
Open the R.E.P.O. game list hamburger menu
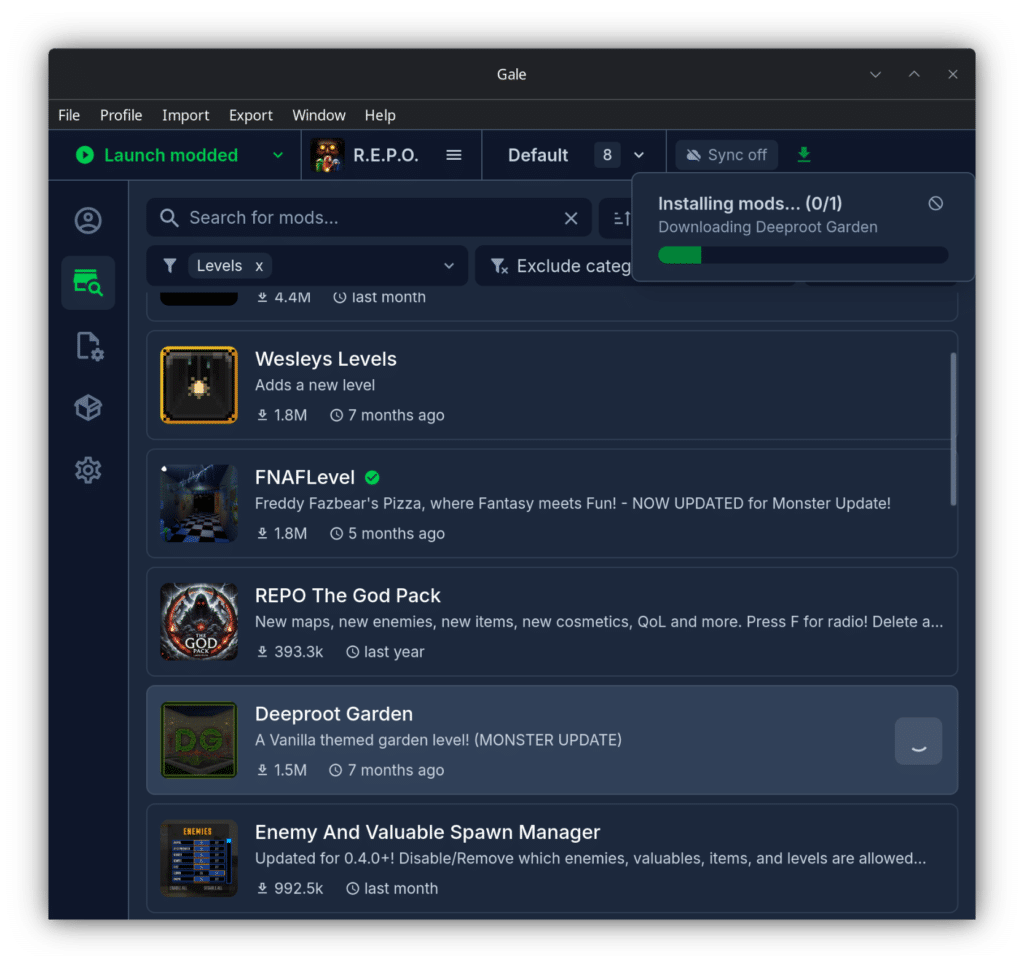click(x=454, y=155)
